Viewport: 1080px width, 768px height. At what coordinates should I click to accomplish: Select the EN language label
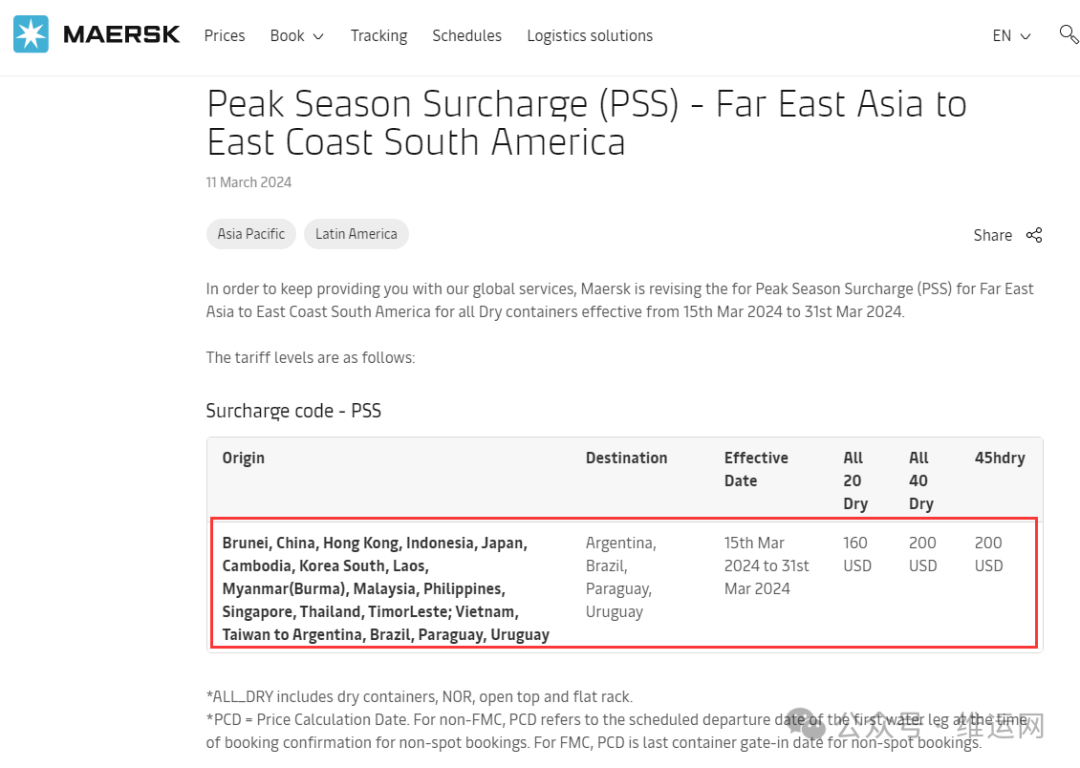coord(1001,36)
